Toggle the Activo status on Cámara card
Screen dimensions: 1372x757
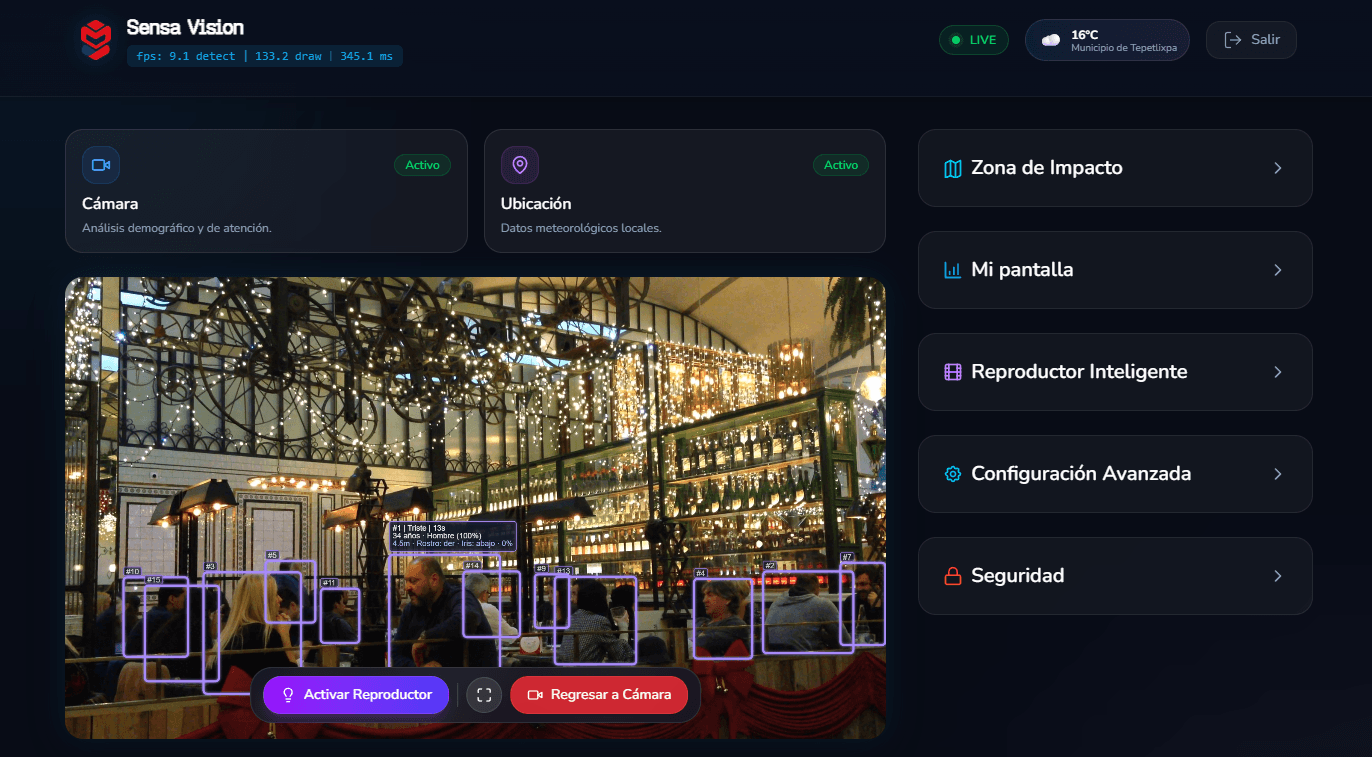tap(422, 165)
